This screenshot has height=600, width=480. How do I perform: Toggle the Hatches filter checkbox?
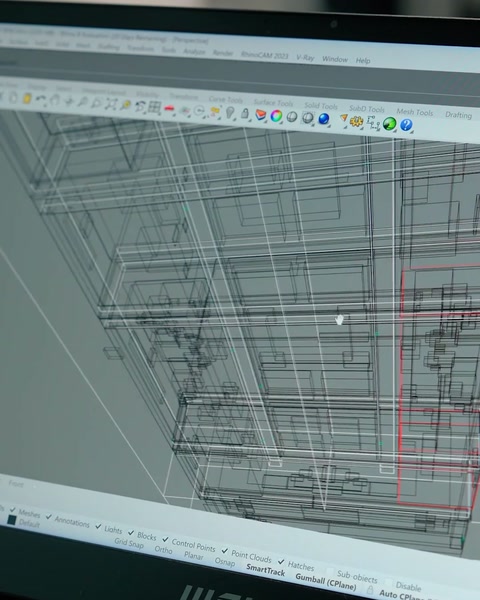[x=281, y=562]
